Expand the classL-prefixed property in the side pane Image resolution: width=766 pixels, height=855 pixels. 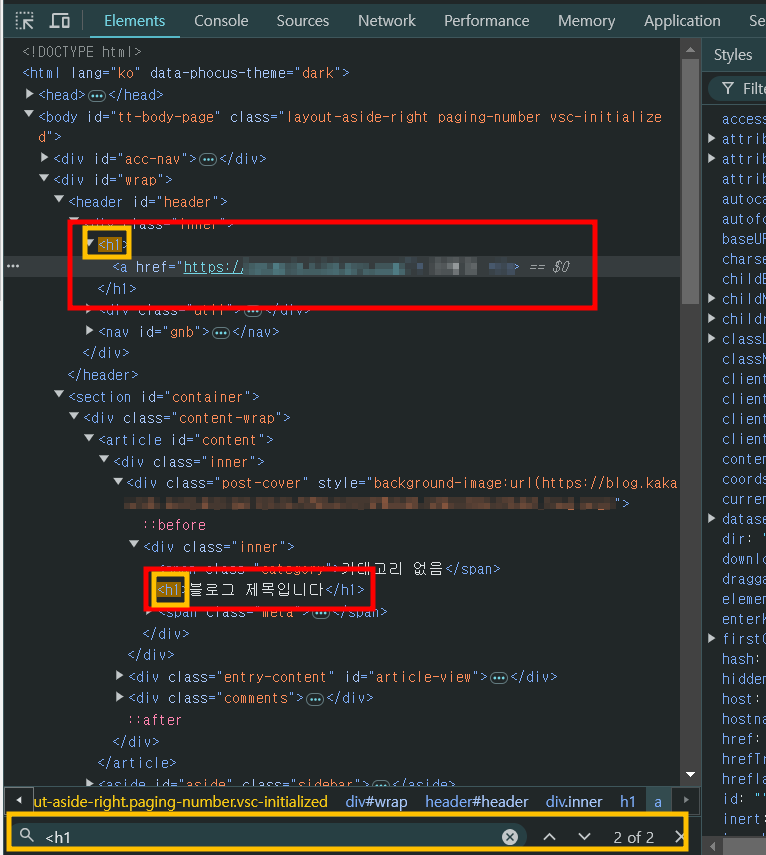point(712,338)
